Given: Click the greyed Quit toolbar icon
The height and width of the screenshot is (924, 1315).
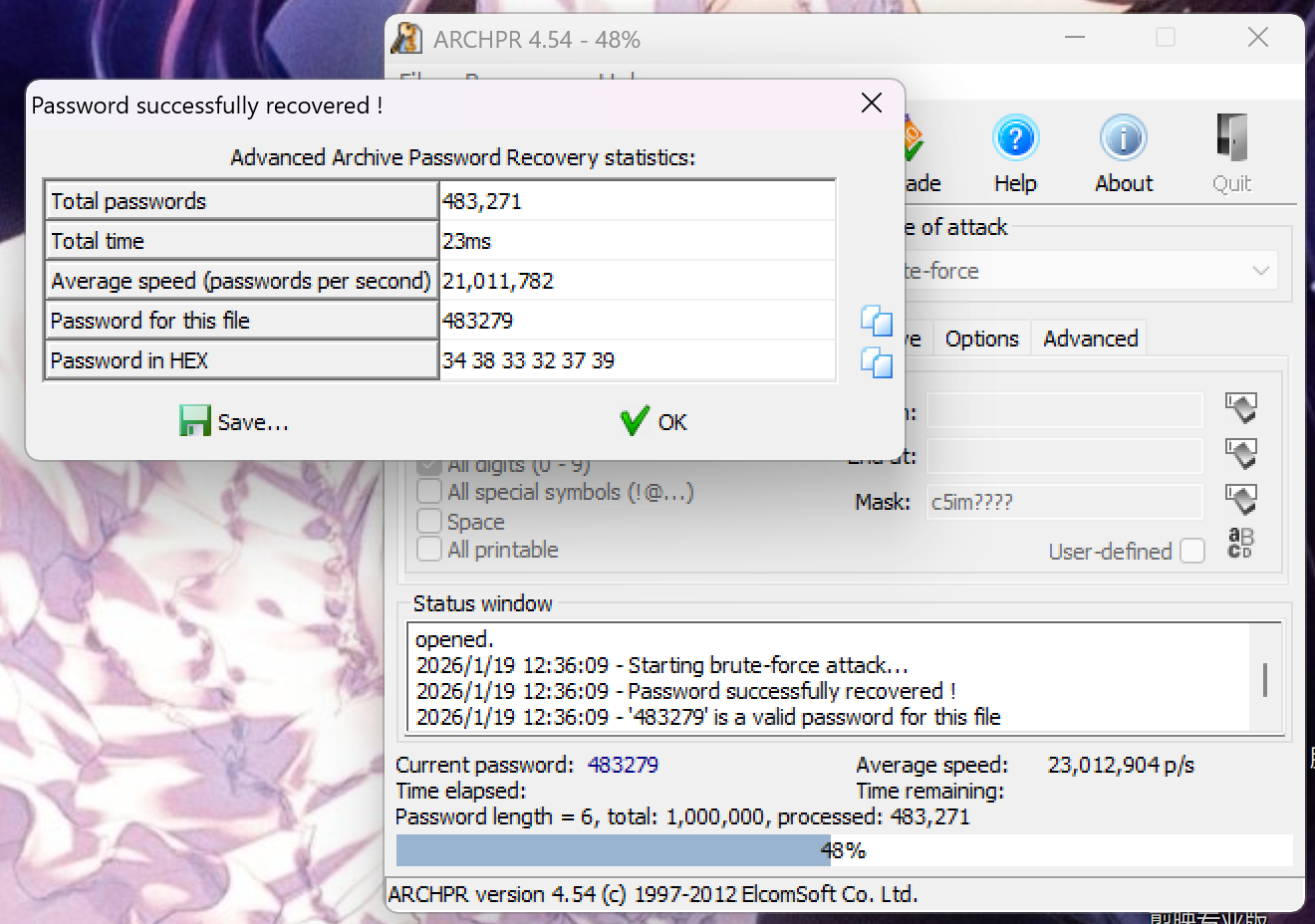Looking at the screenshot, I should (x=1231, y=153).
